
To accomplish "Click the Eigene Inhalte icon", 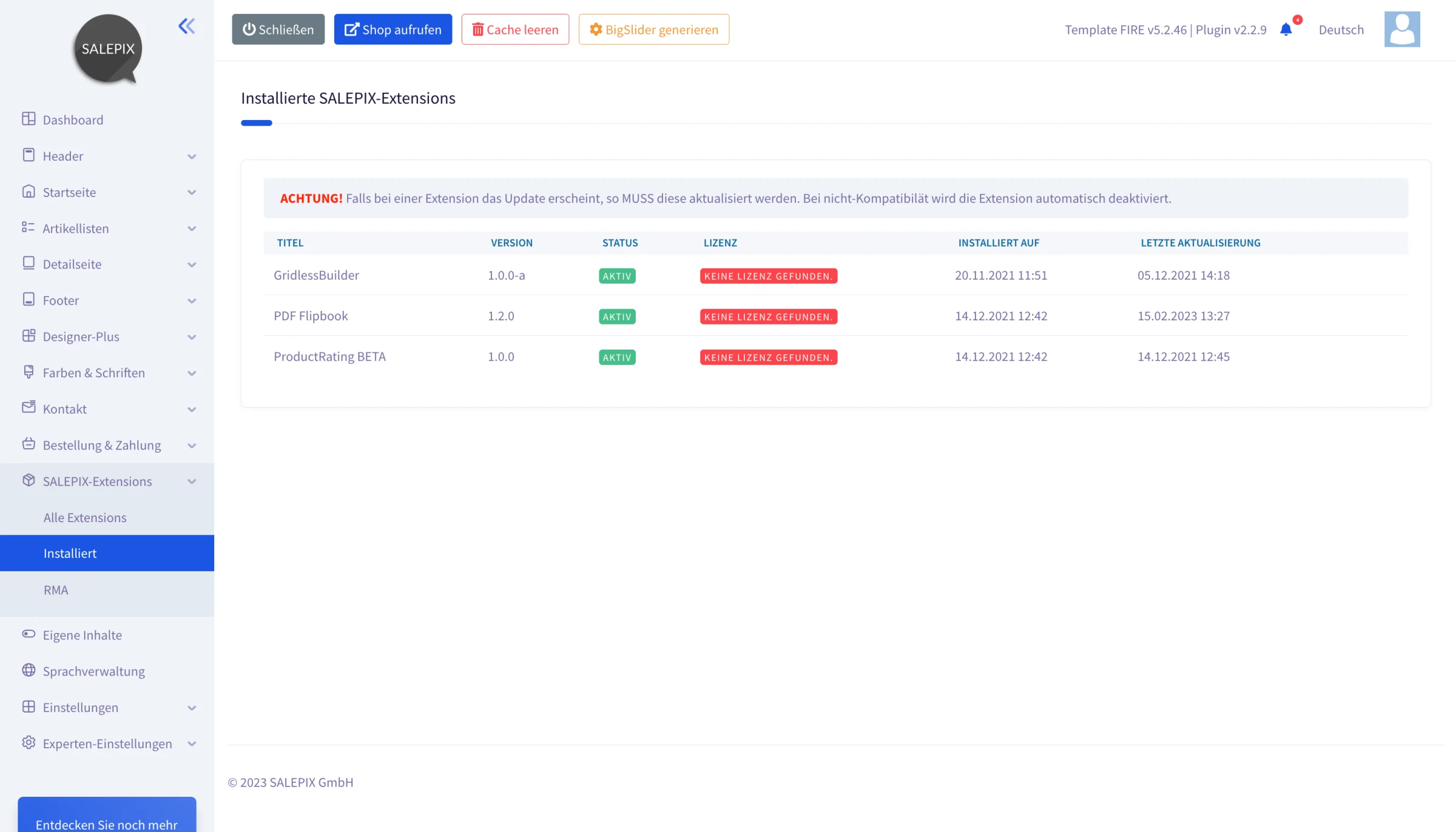I will 29,634.
